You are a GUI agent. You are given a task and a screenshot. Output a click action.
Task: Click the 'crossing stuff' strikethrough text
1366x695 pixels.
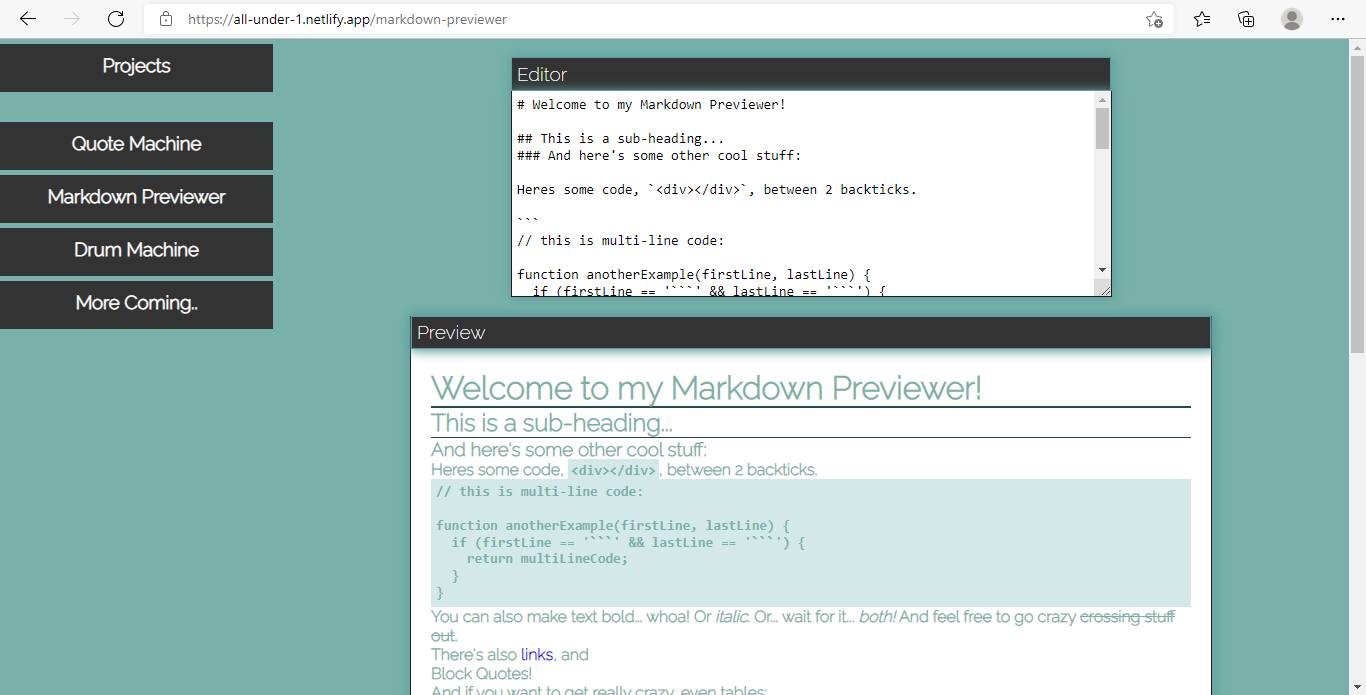[1127, 617]
